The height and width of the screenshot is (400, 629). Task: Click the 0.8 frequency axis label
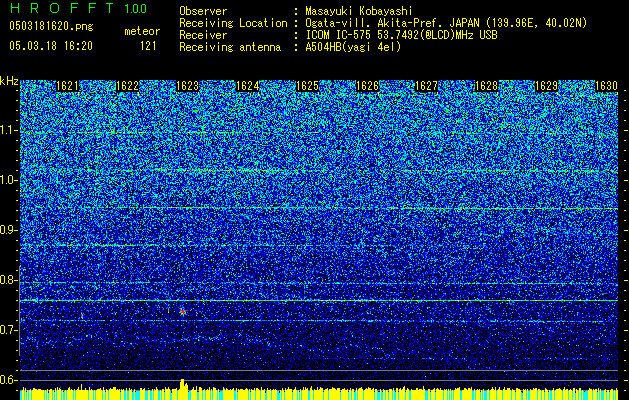pos(9,280)
